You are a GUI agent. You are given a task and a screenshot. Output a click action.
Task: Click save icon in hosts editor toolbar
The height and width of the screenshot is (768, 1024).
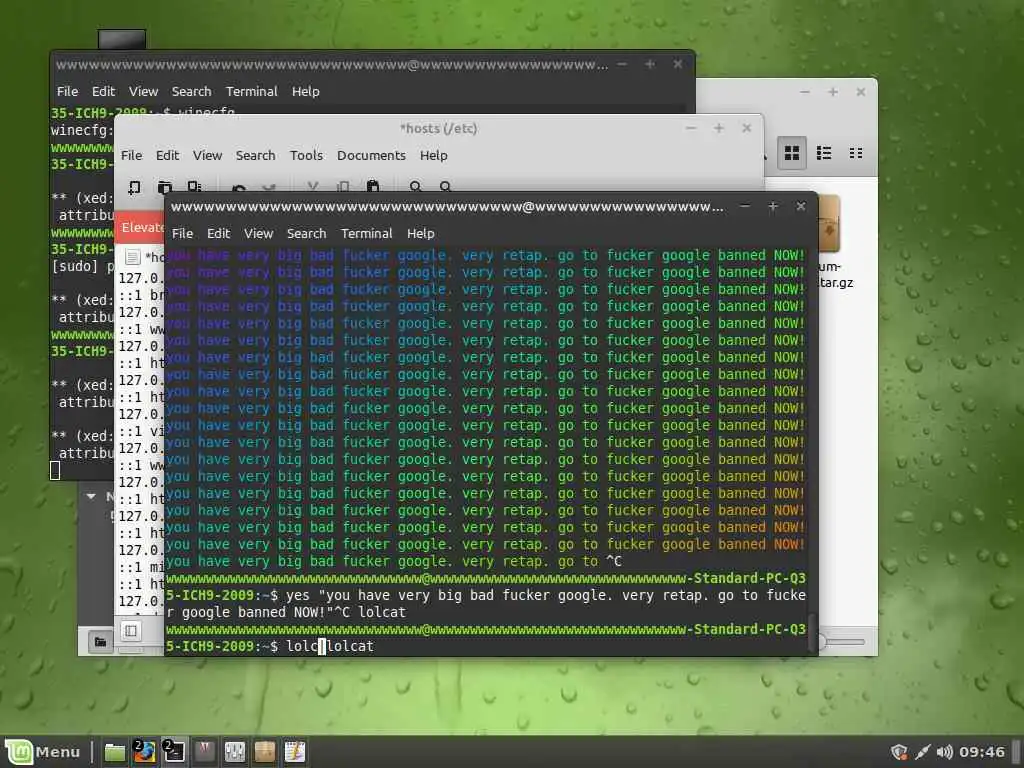pos(195,187)
